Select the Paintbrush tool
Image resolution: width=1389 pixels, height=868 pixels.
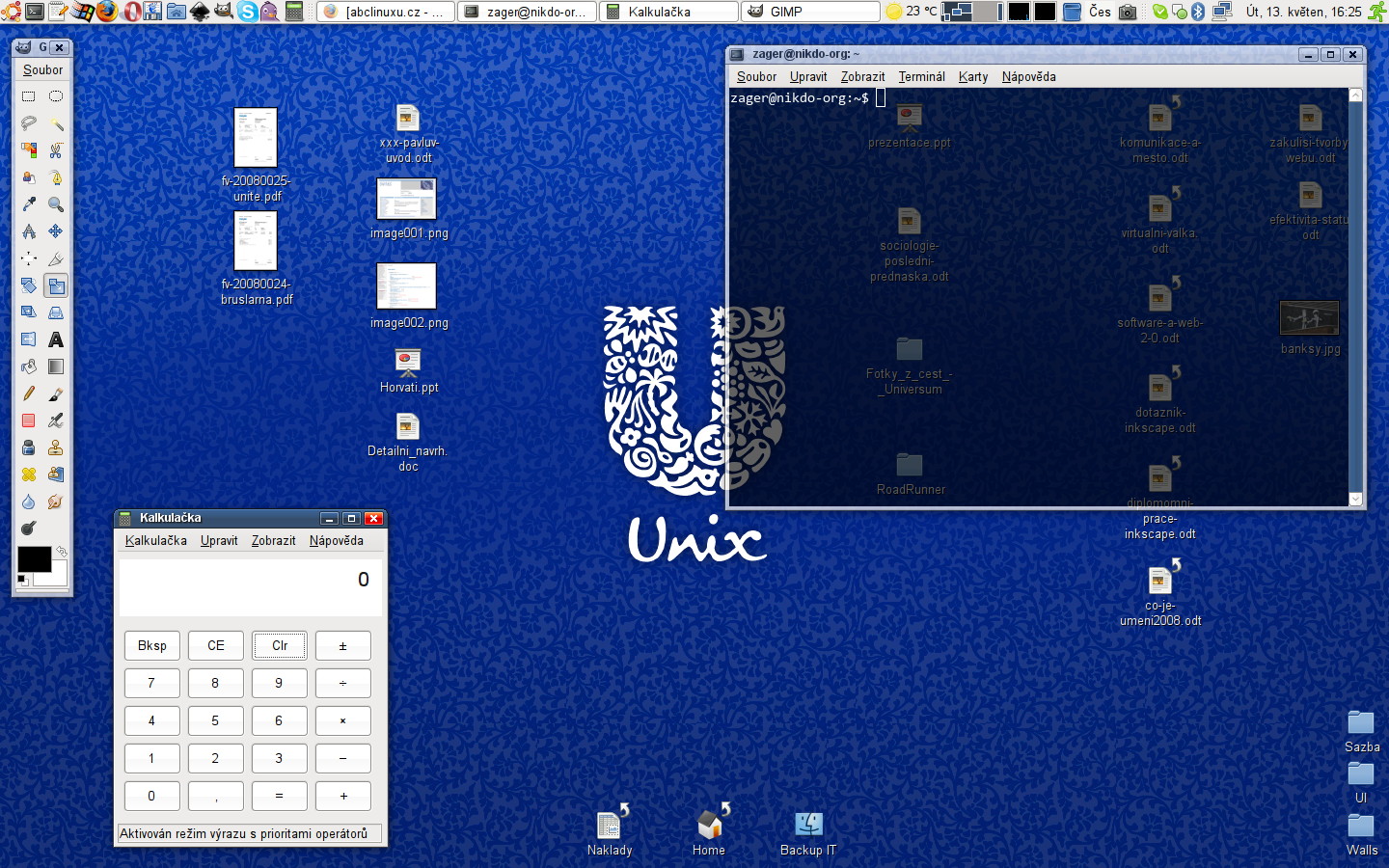[x=56, y=393]
